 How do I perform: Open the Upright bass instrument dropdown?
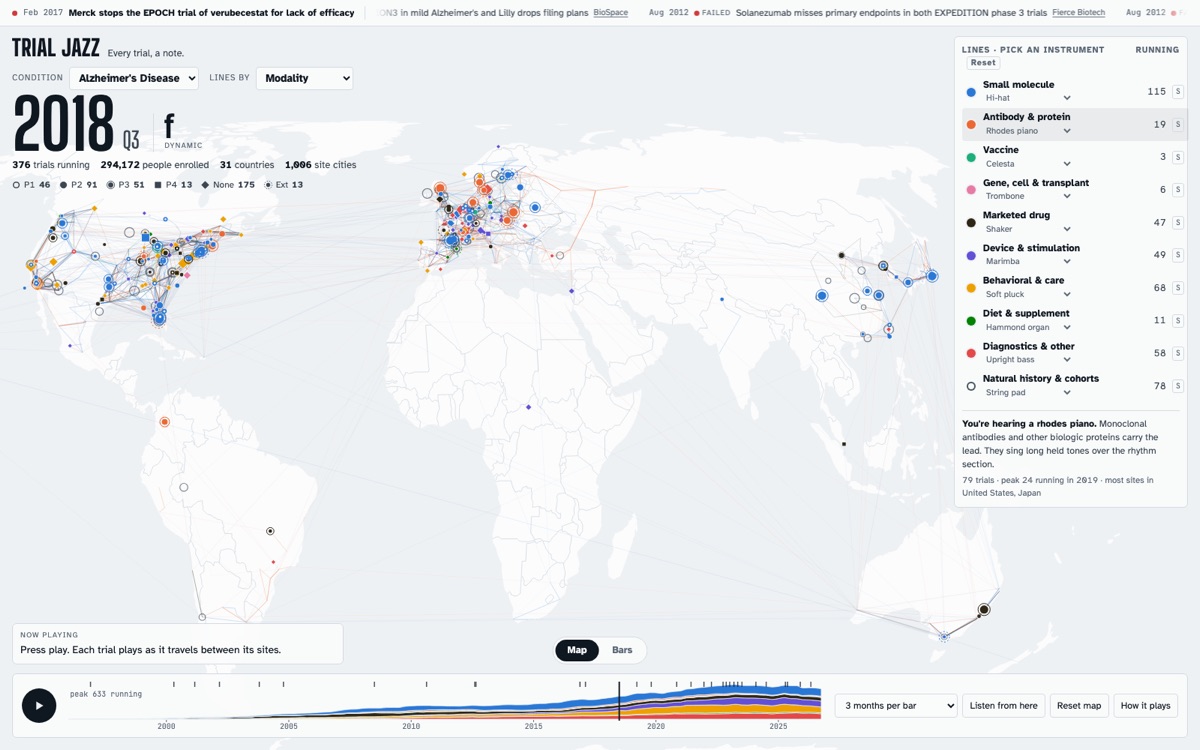click(1028, 359)
